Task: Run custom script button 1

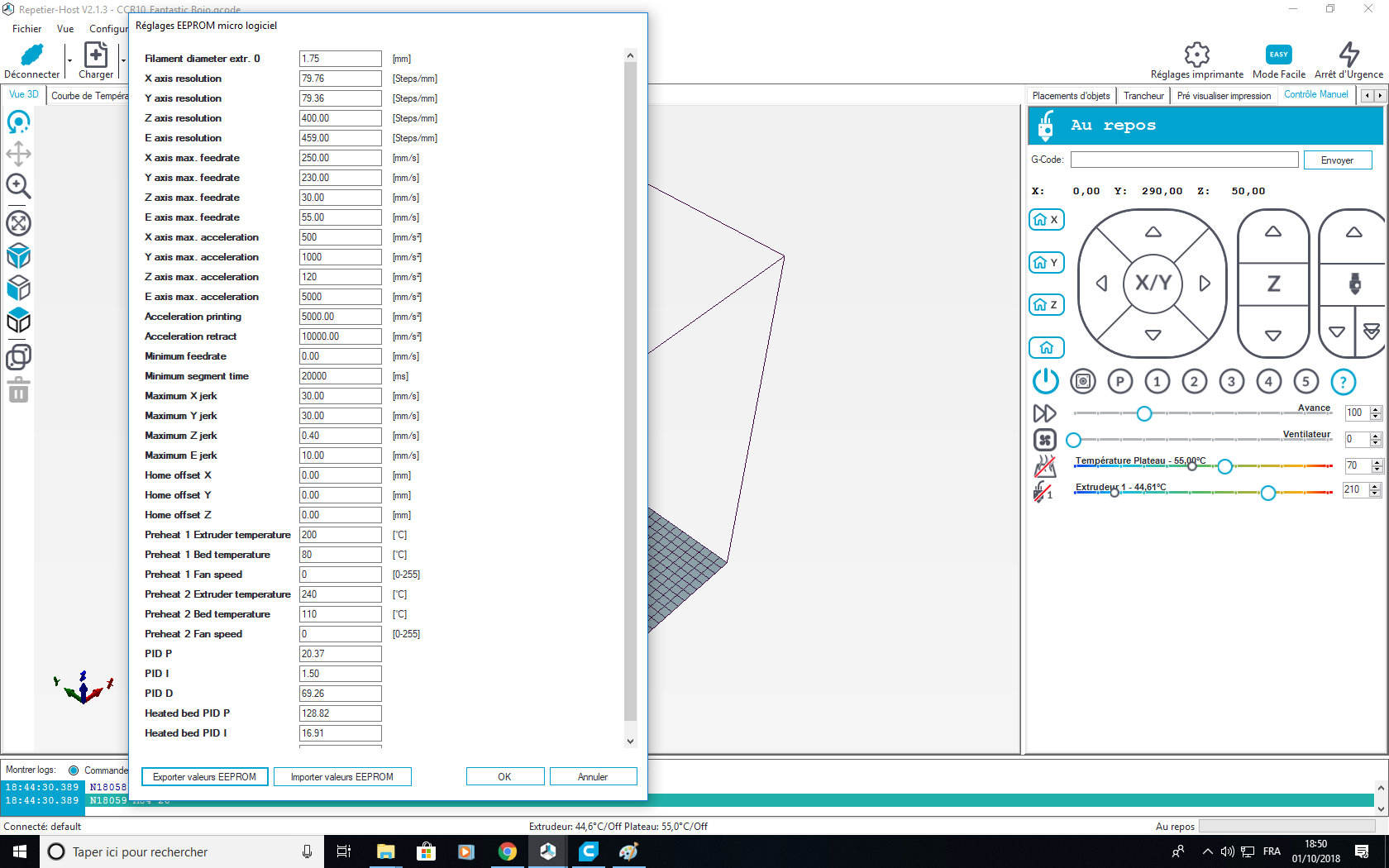Action: (1157, 381)
